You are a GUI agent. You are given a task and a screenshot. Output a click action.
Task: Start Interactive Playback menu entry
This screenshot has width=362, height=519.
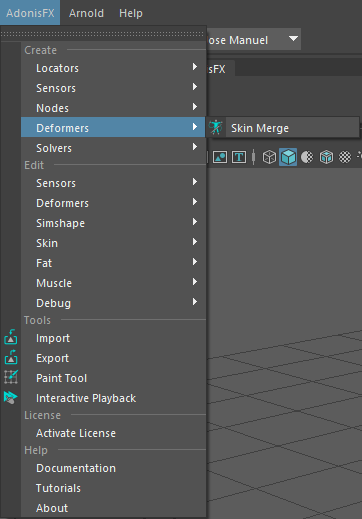coord(113,398)
